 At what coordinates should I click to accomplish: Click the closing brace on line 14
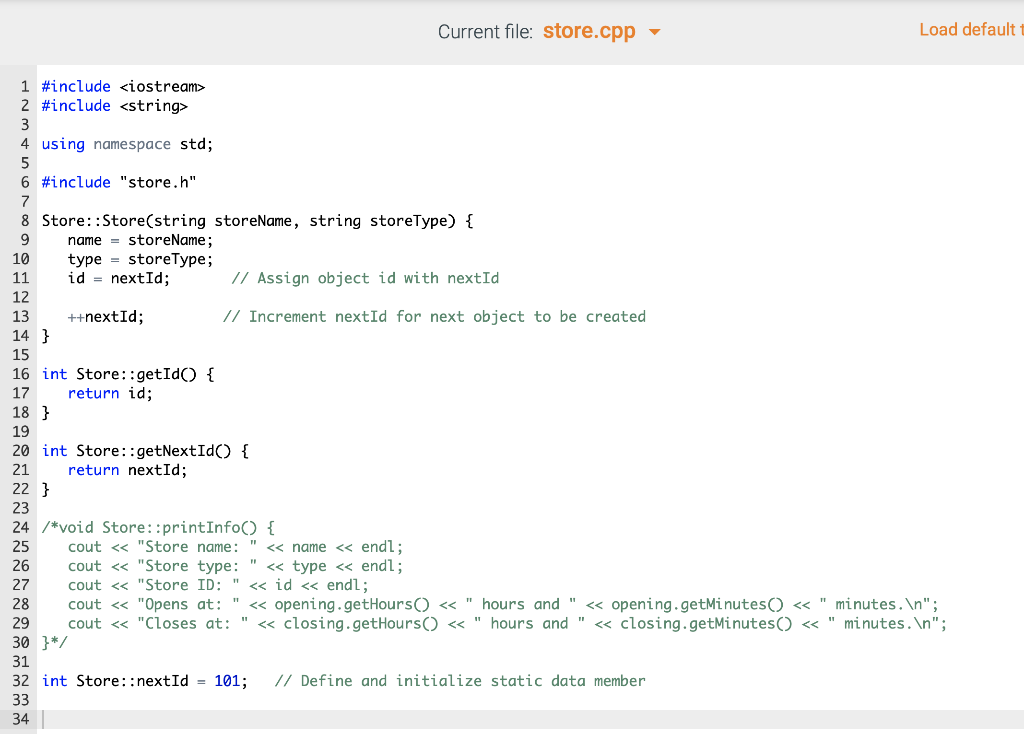click(46, 336)
